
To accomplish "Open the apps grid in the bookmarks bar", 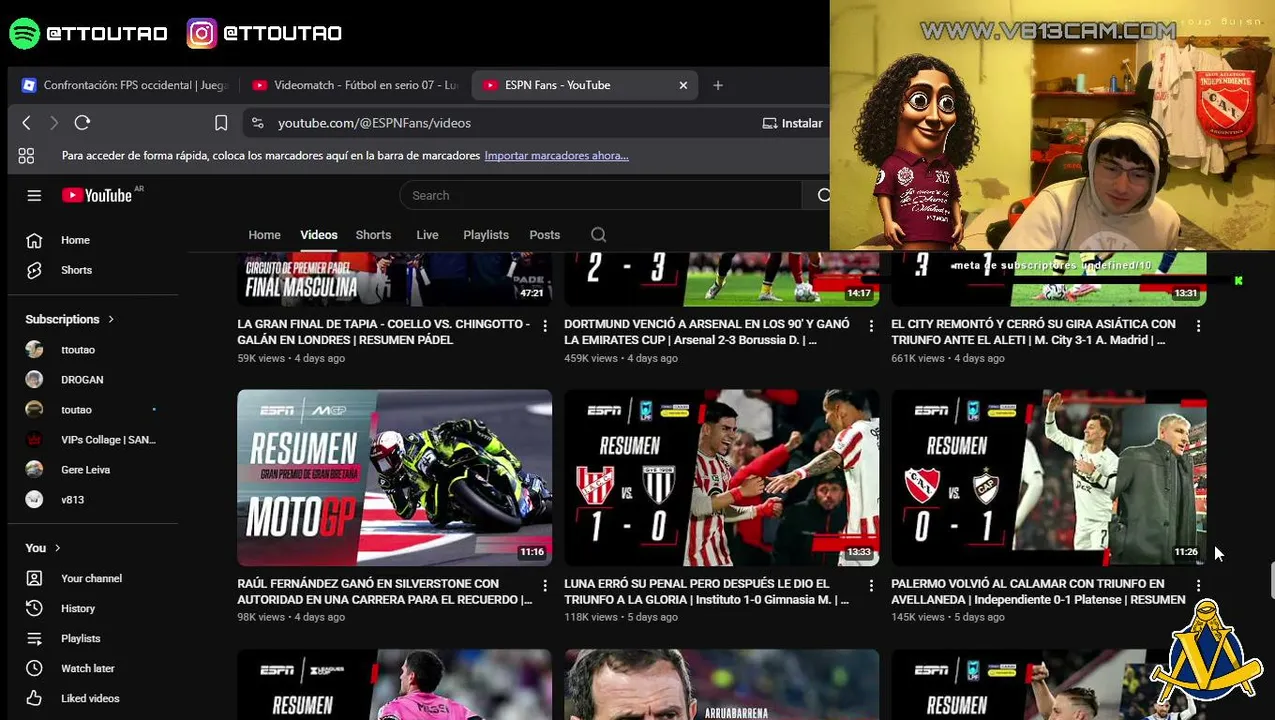I will click(26, 156).
